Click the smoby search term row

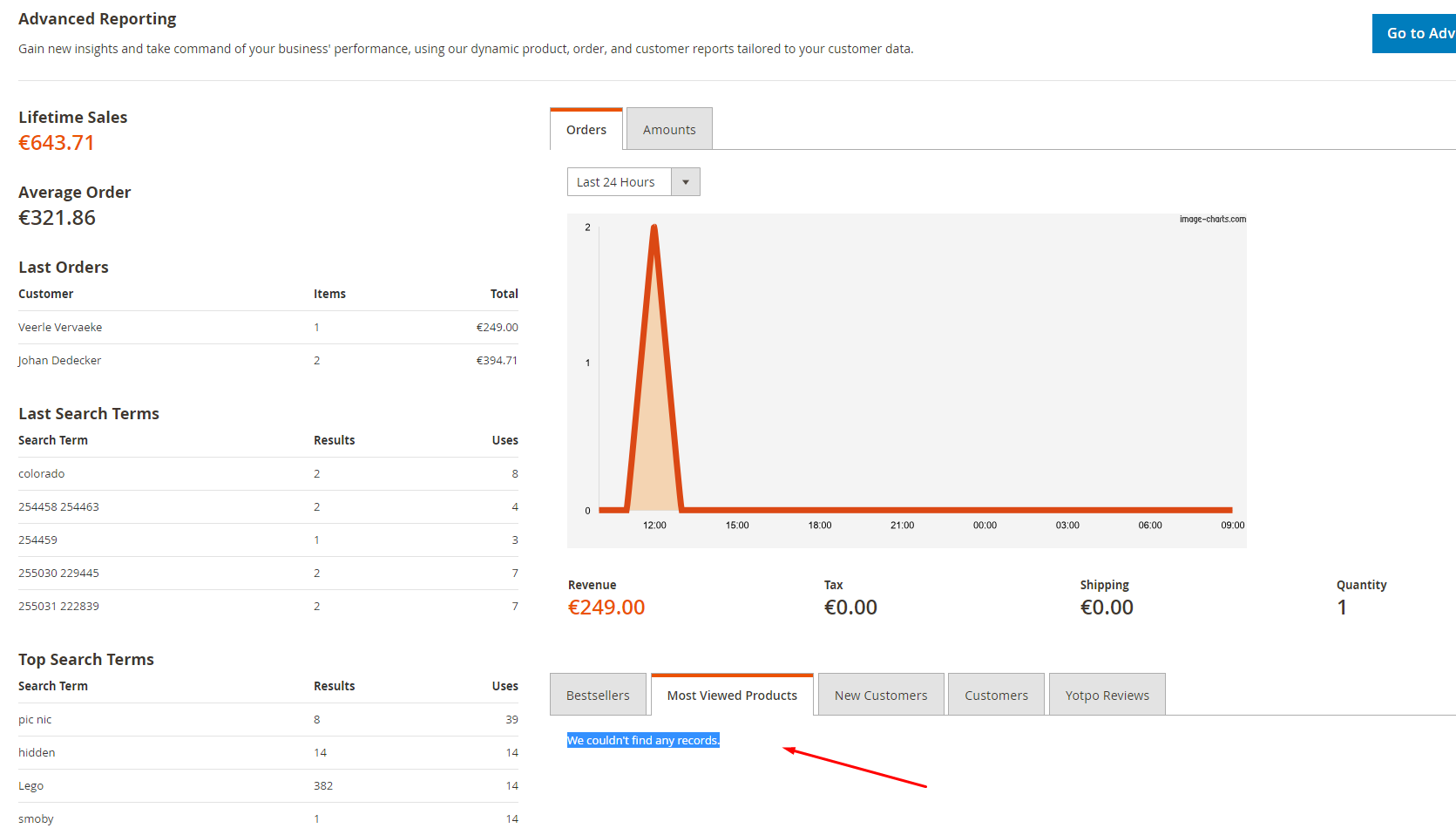tap(36, 819)
